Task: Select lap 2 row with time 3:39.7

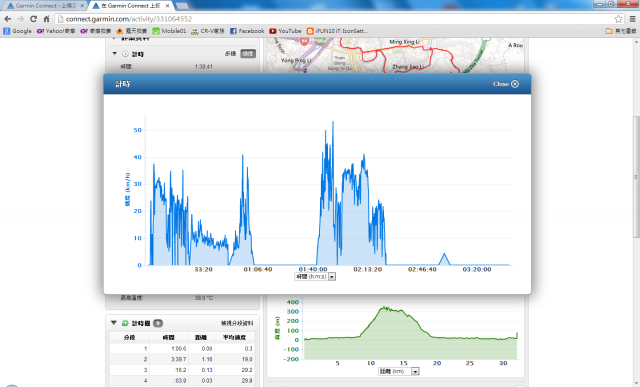Action: [182, 359]
